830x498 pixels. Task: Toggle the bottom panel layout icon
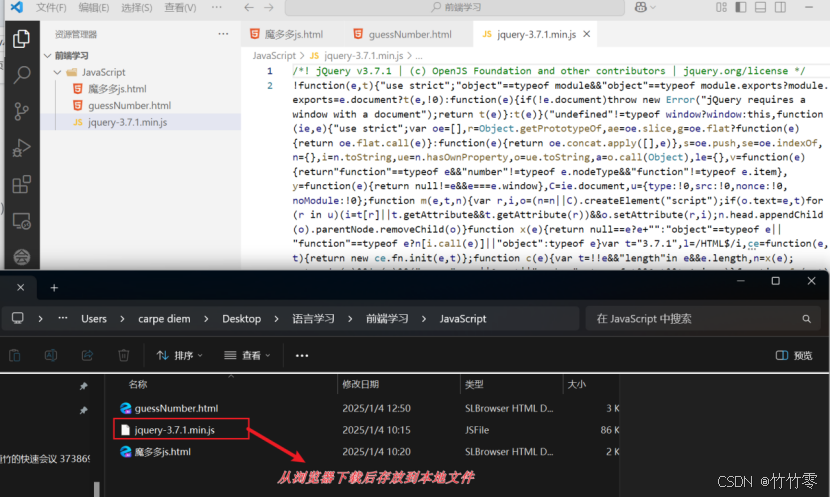coord(760,7)
